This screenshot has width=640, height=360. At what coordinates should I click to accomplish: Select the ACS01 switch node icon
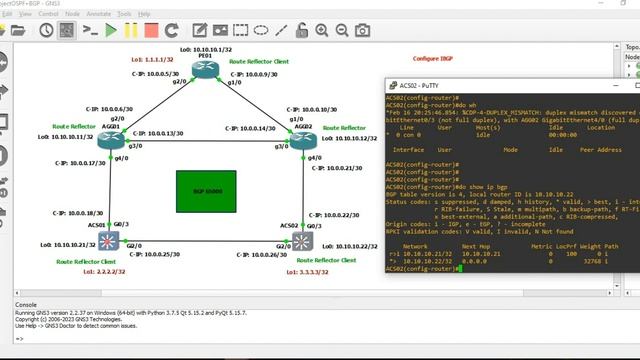(x=108, y=241)
